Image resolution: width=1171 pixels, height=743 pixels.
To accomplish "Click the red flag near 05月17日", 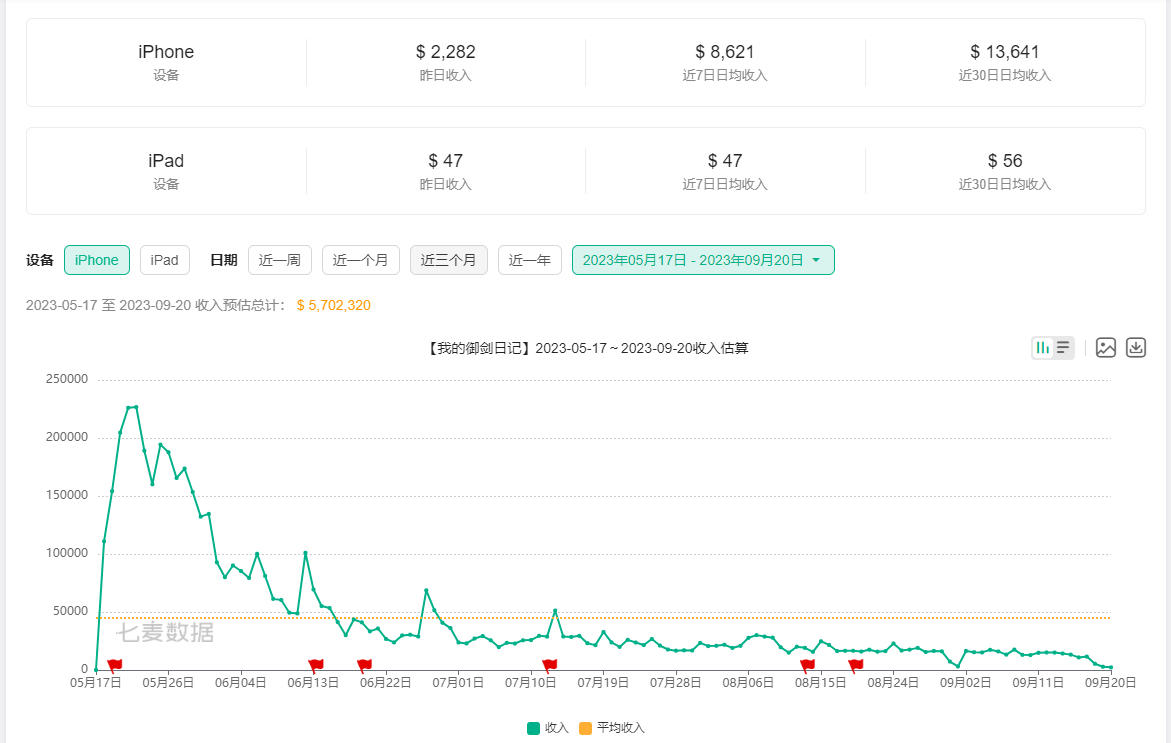I will click(x=114, y=665).
